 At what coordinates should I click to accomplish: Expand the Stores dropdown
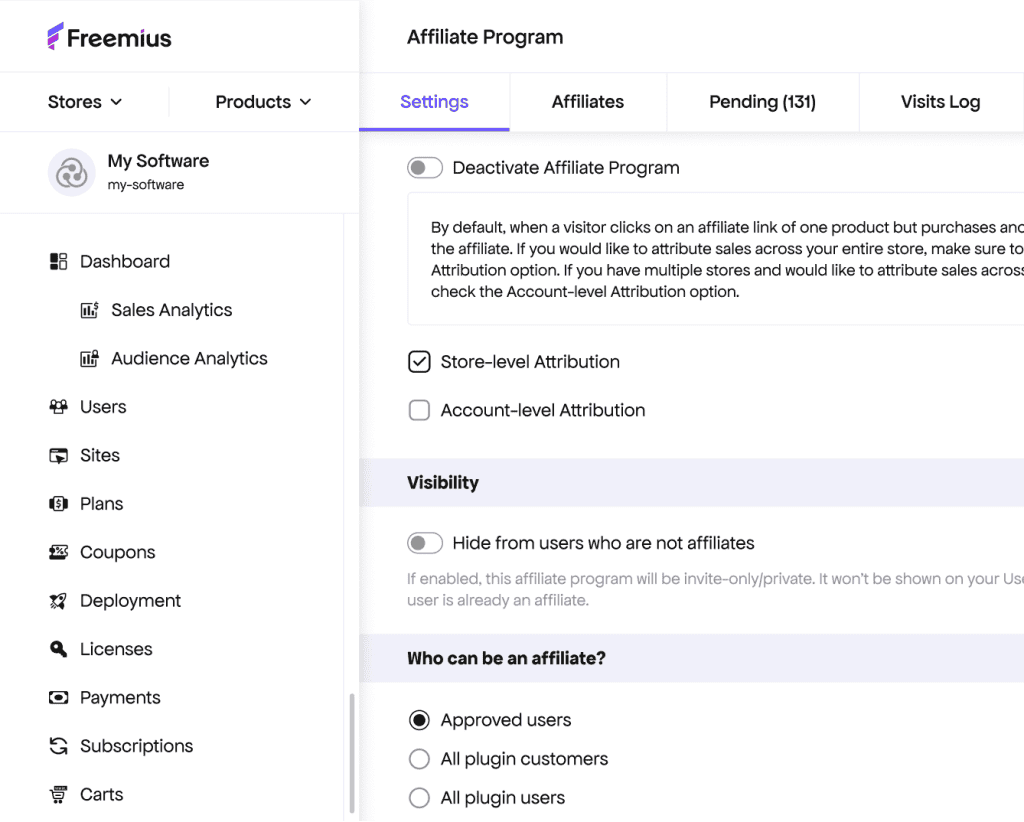tap(85, 102)
